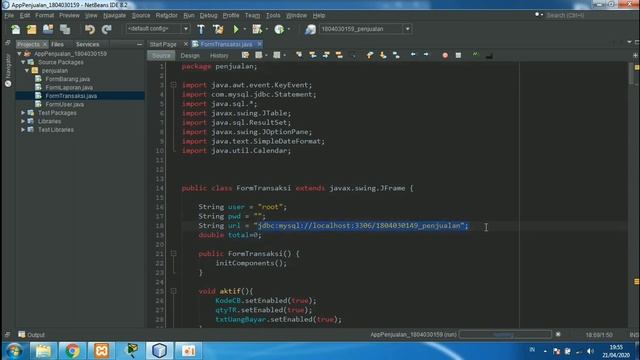
Task: Collapse the aktif method fold marker
Action: coord(173,291)
